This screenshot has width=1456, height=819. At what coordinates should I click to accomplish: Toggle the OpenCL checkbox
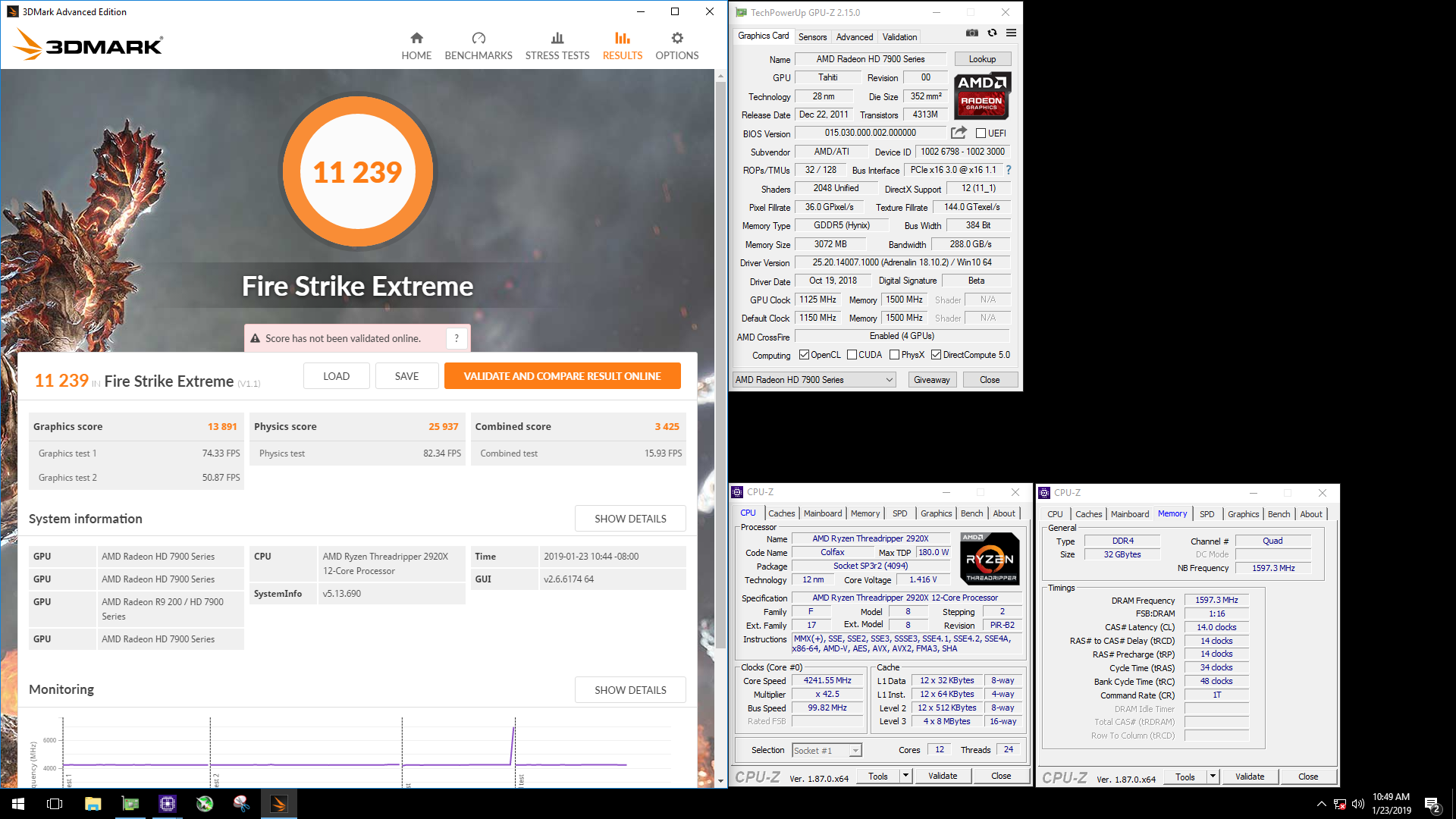pos(804,355)
